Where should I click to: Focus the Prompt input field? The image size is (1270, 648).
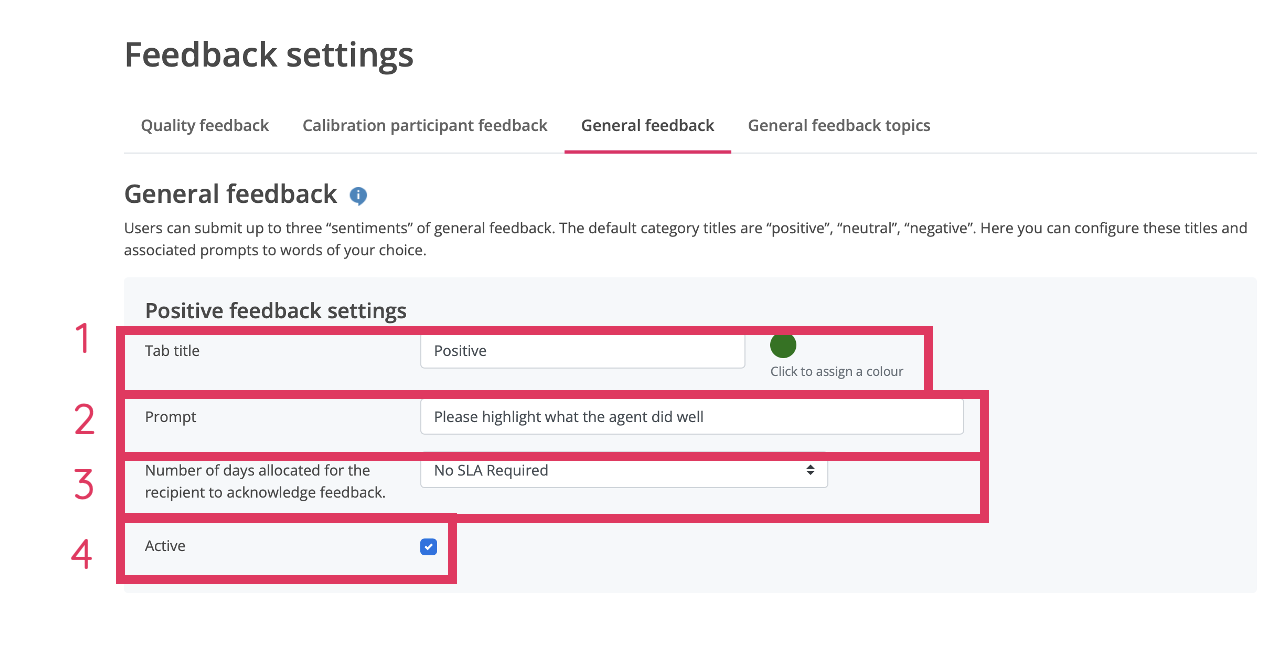(x=691, y=417)
